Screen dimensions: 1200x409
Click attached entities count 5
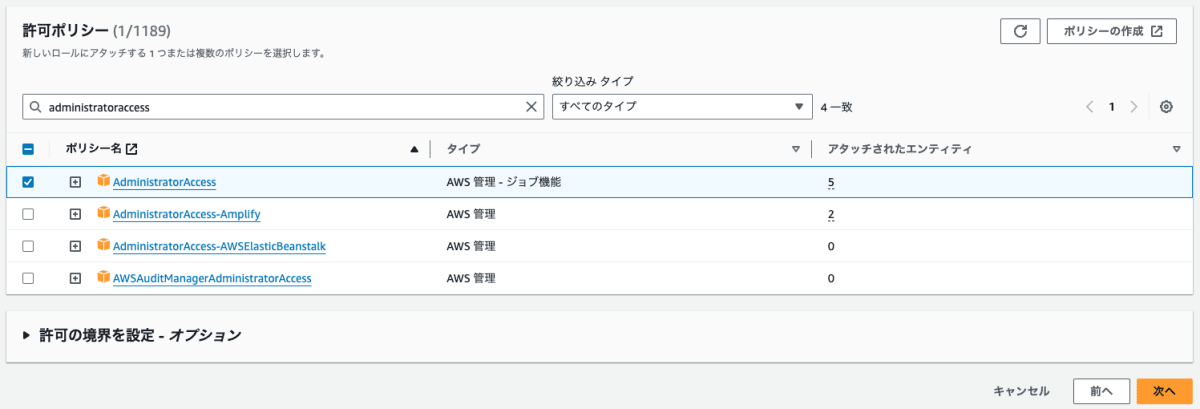tap(831, 182)
